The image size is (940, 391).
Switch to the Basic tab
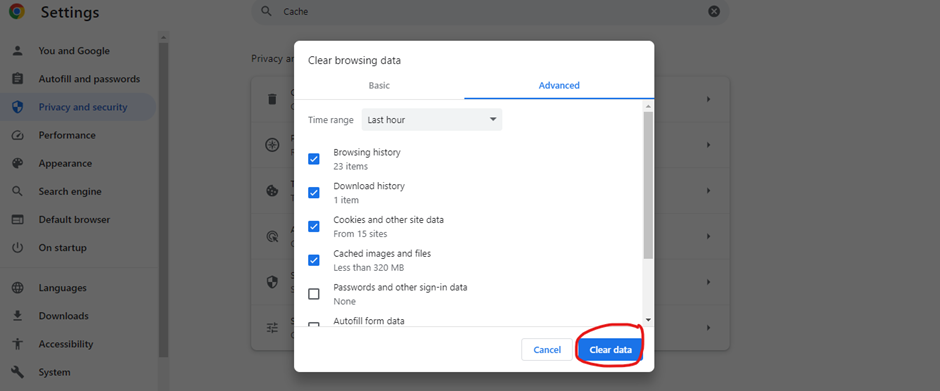tap(379, 86)
